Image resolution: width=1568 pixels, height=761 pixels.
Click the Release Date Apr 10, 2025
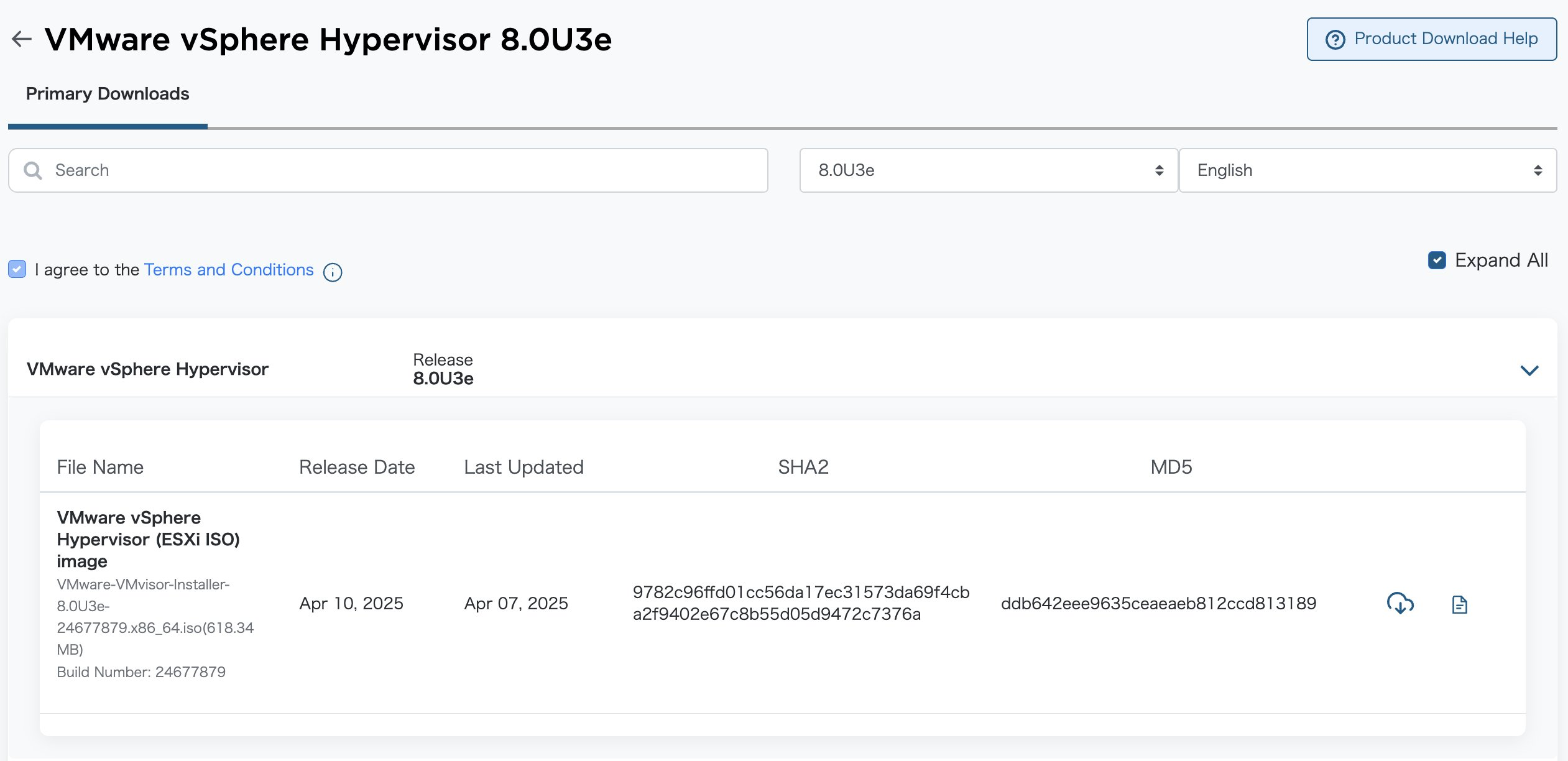coord(351,604)
